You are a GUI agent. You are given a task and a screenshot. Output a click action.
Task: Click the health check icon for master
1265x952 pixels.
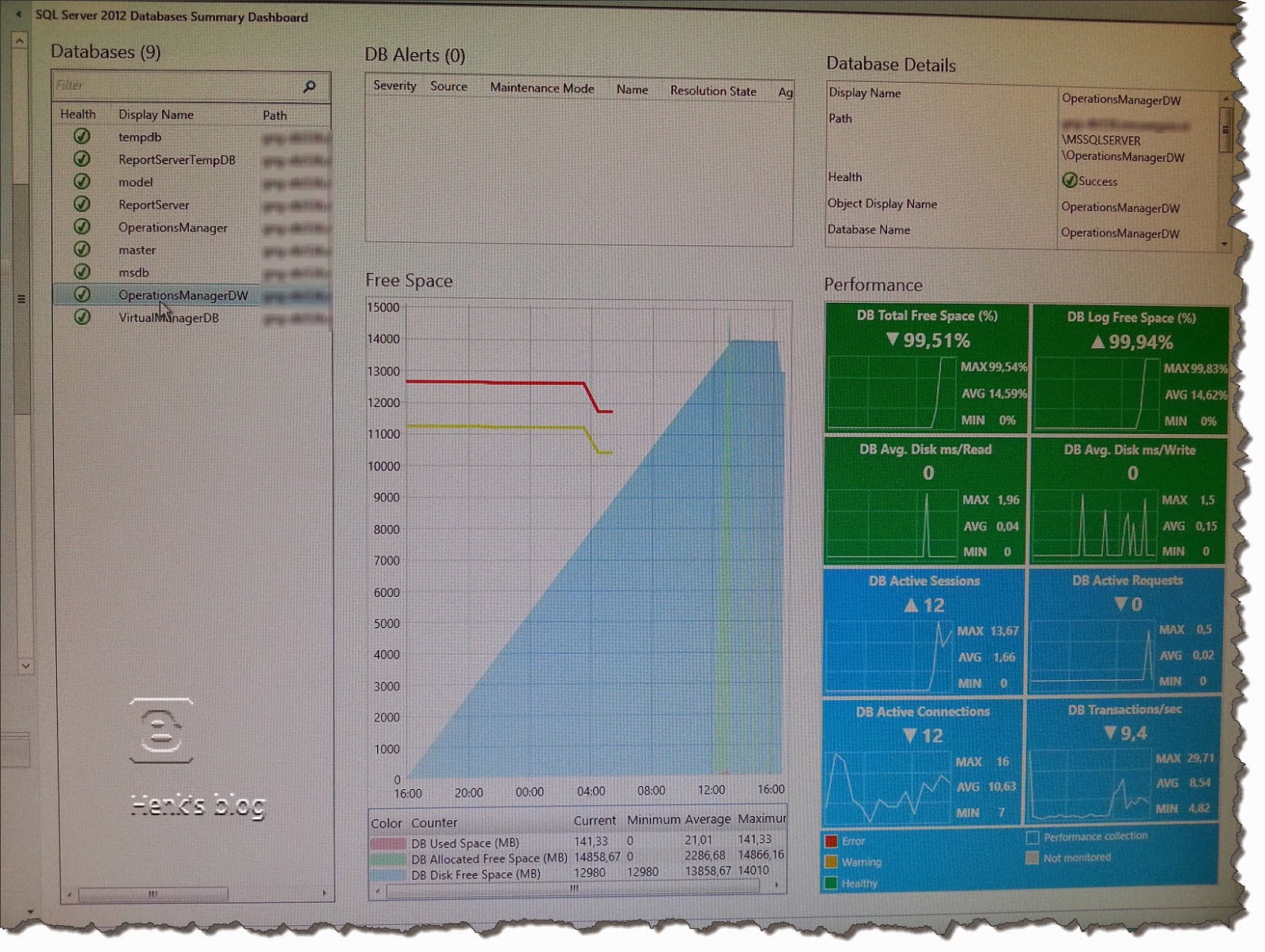[x=81, y=249]
